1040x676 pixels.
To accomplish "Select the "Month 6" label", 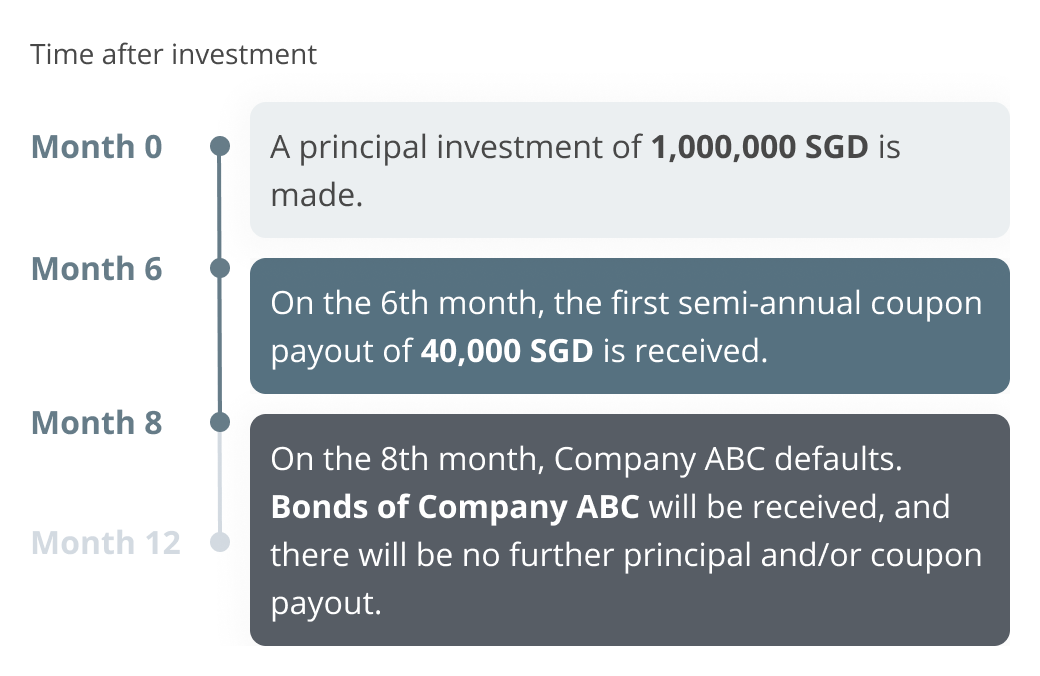I will click(96, 268).
